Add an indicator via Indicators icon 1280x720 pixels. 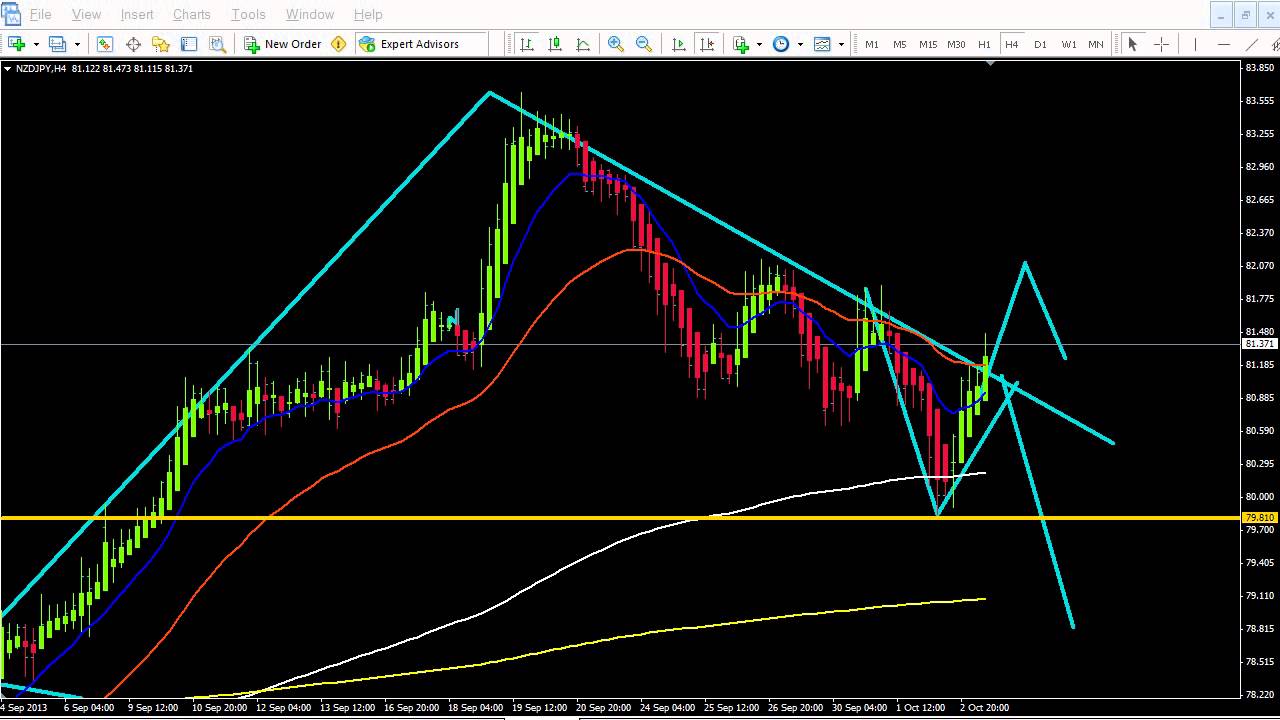[x=741, y=44]
